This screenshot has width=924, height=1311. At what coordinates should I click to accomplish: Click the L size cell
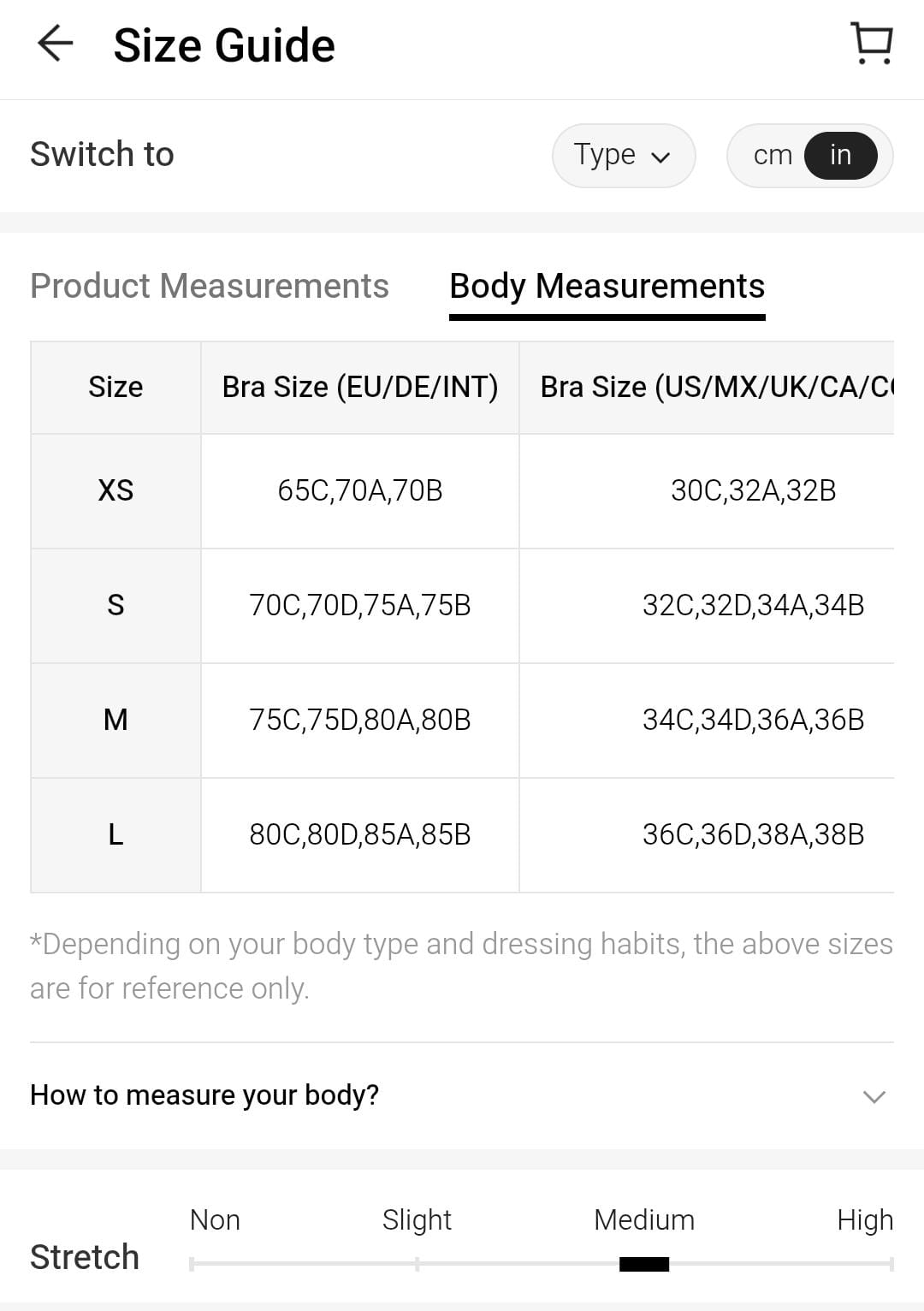click(115, 834)
